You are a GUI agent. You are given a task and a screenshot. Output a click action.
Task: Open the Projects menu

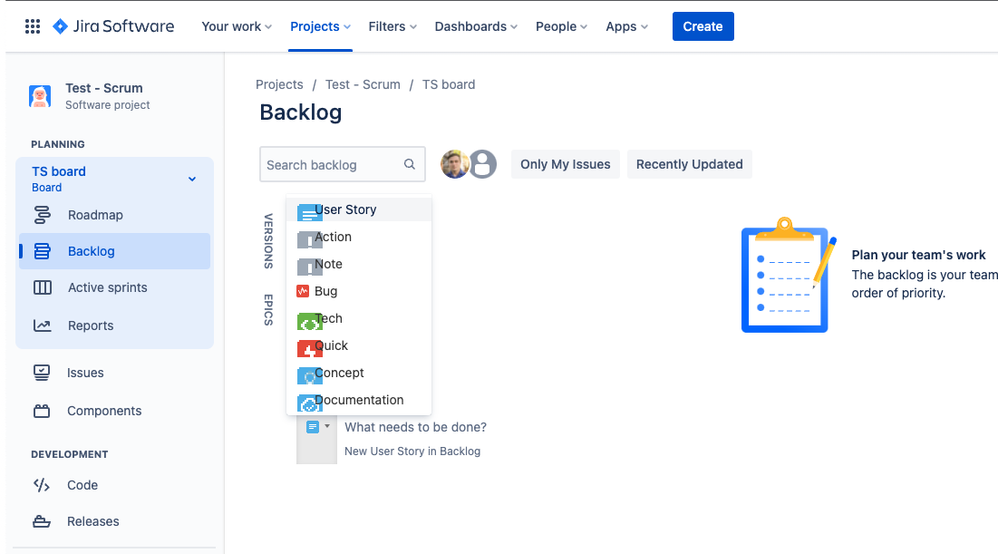[320, 26]
